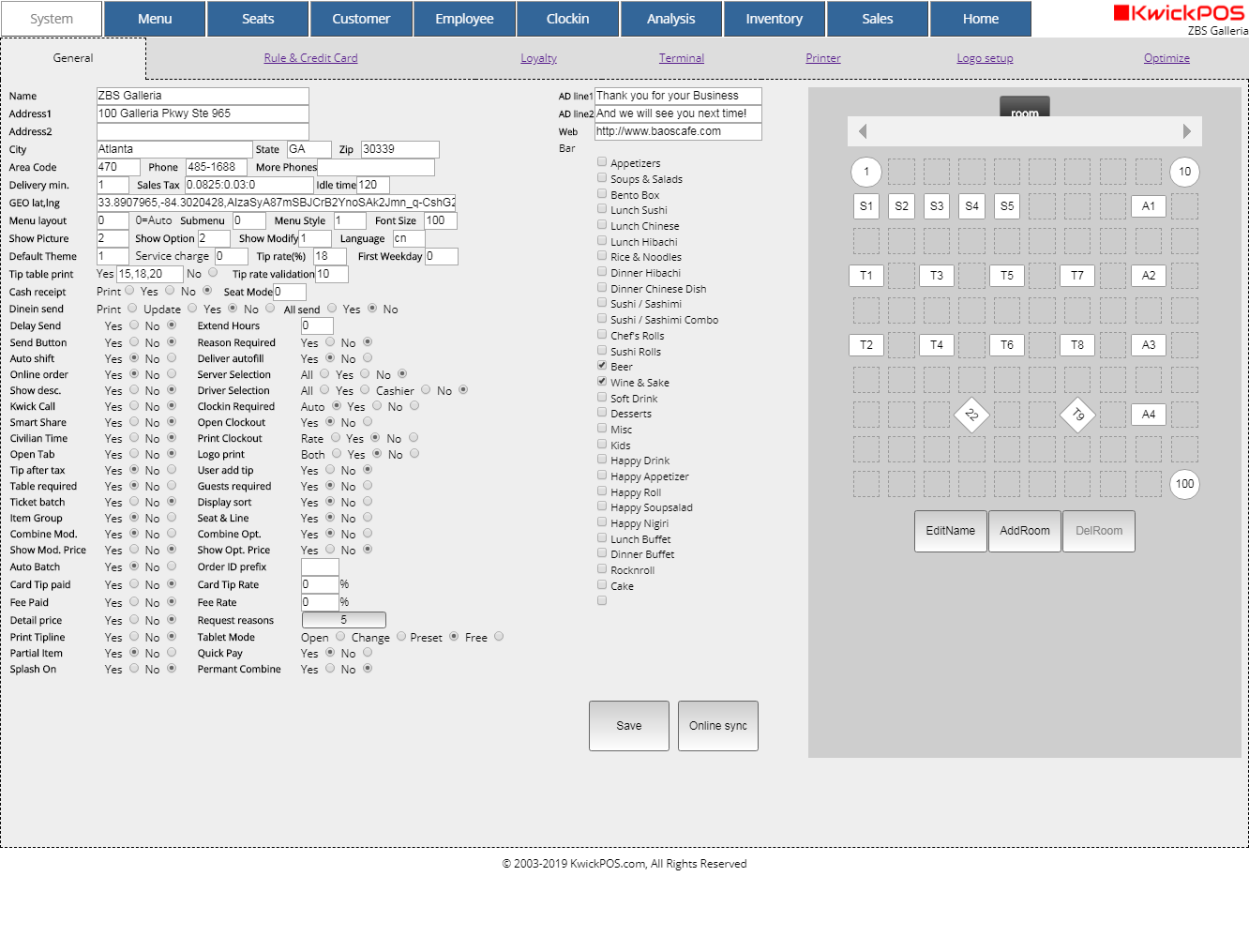Check the Appetizers bar category
The width and height of the screenshot is (1249, 952).
[602, 162]
